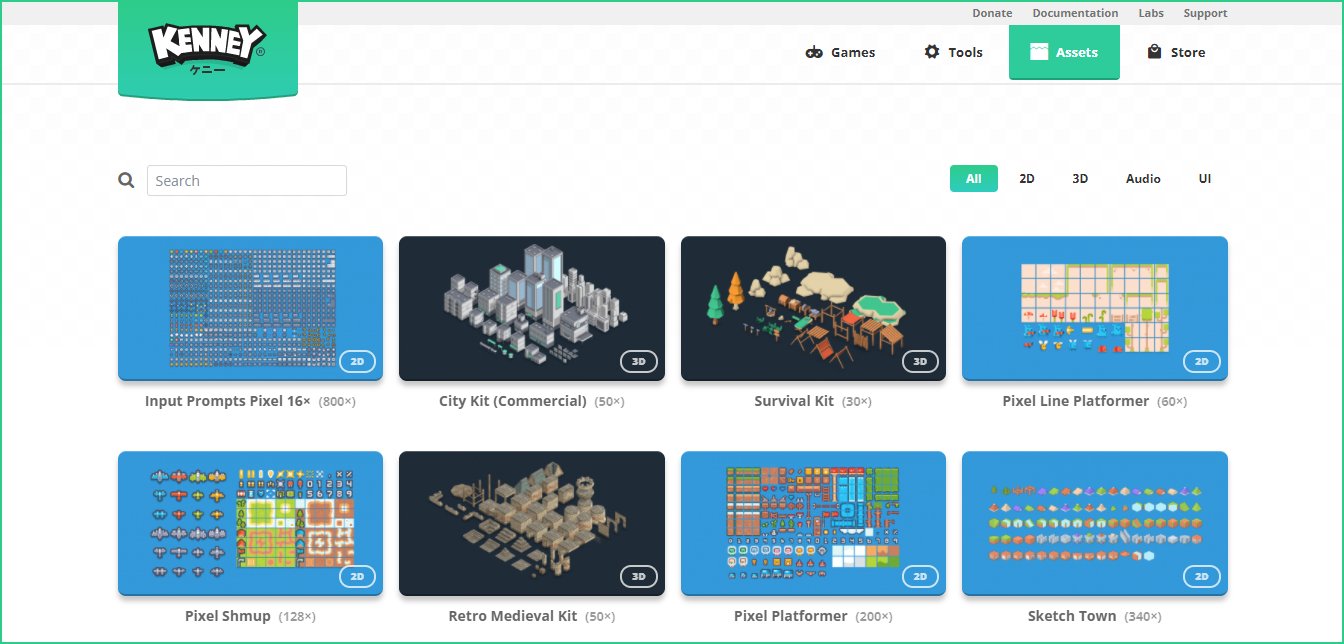Click the 3D badge on City Kit
Image resolution: width=1344 pixels, height=644 pixels.
pos(639,362)
